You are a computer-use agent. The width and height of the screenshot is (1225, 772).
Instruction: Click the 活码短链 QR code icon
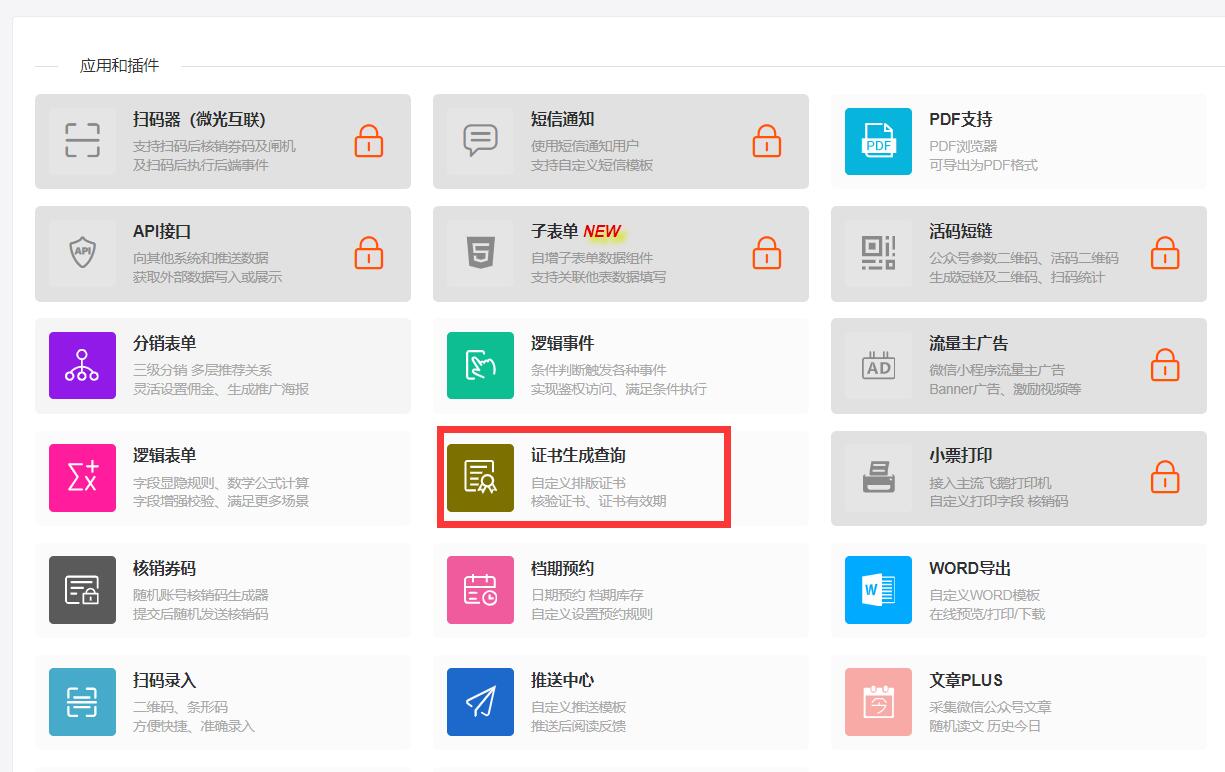pyautogui.click(x=878, y=253)
